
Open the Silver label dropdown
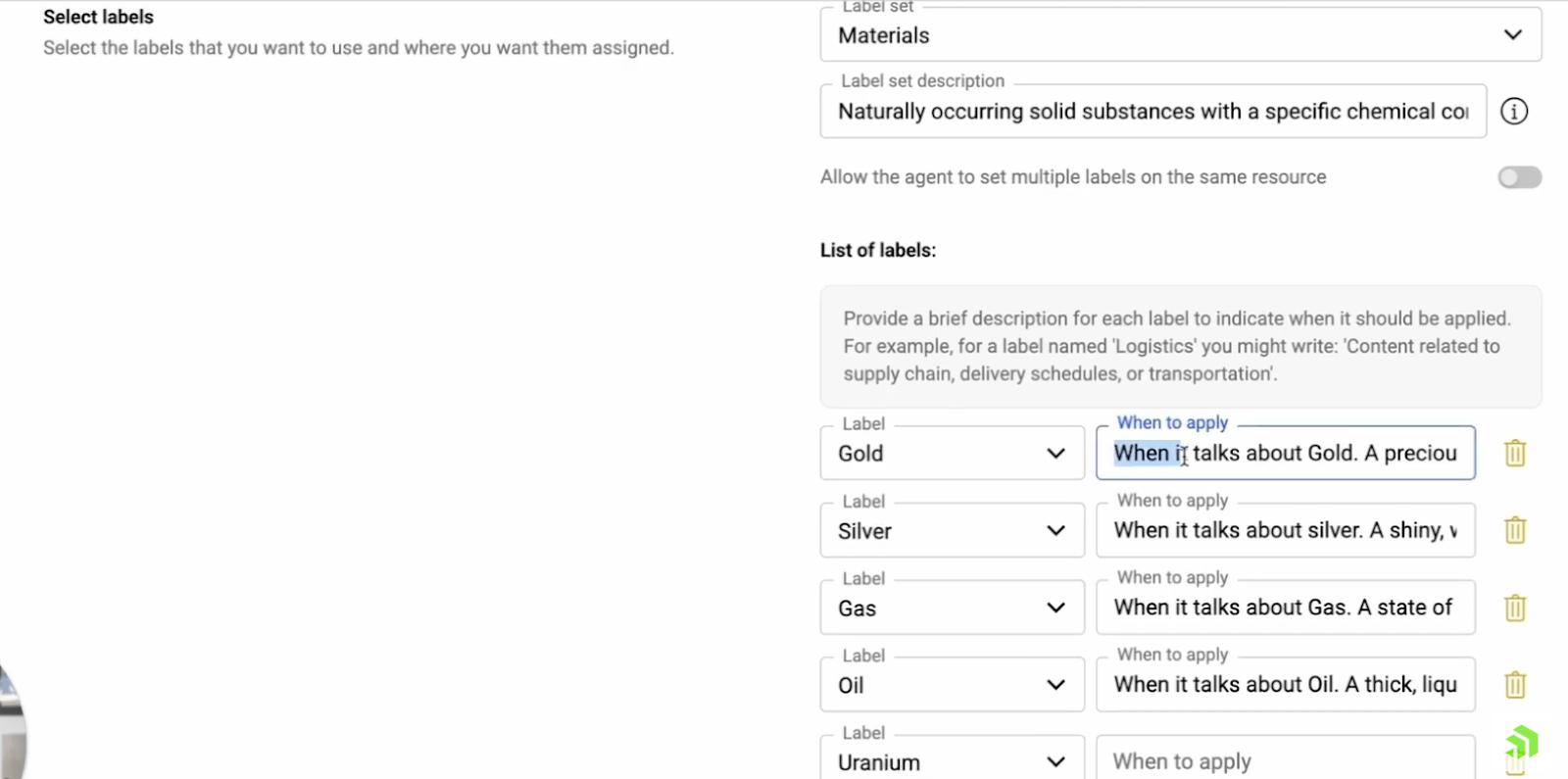(1056, 530)
